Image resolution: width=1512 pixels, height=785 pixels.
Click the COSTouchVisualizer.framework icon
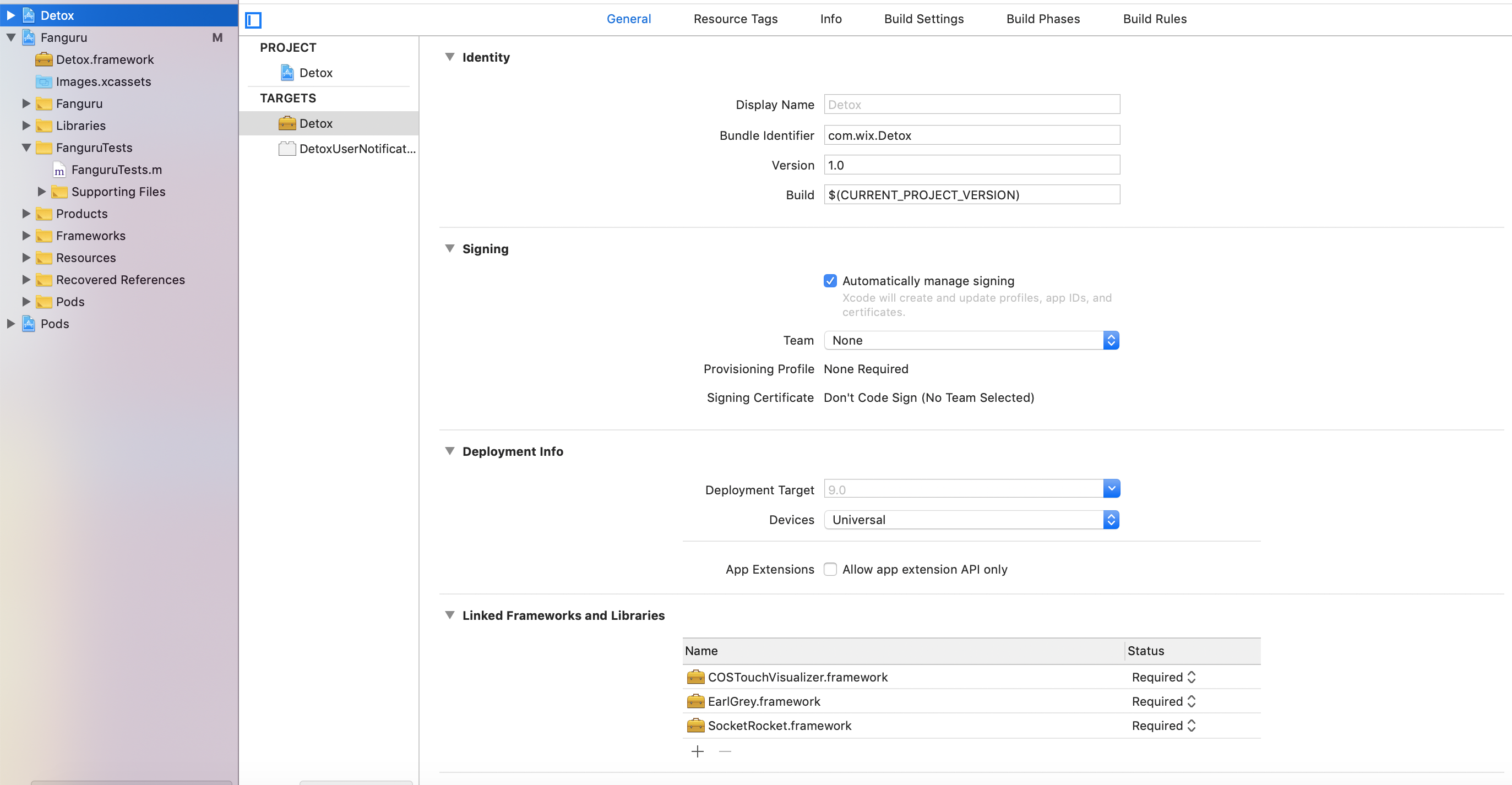695,677
